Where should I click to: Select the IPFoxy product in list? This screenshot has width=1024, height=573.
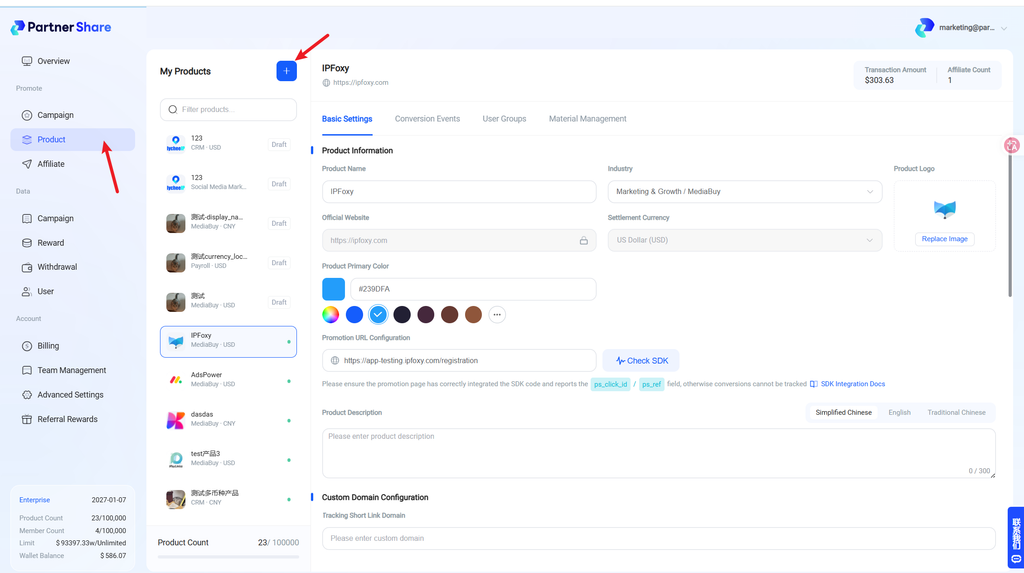pos(228,342)
